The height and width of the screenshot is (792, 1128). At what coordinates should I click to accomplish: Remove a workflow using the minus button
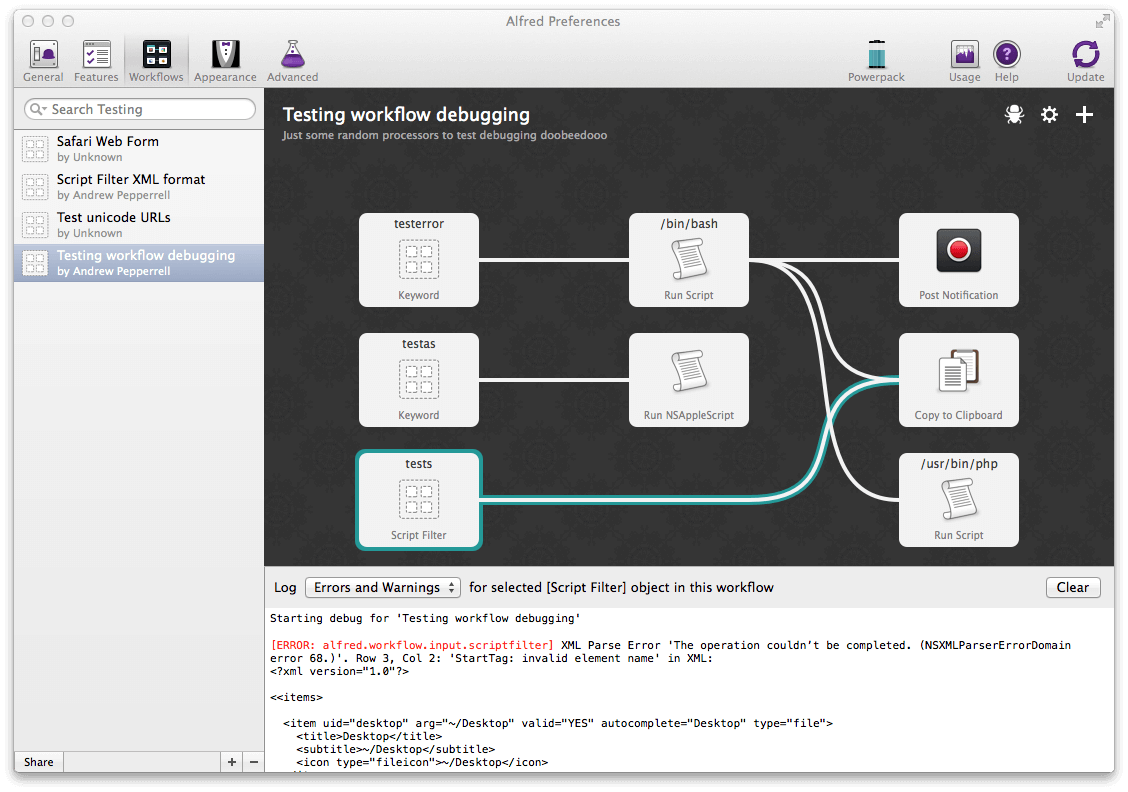(x=253, y=761)
